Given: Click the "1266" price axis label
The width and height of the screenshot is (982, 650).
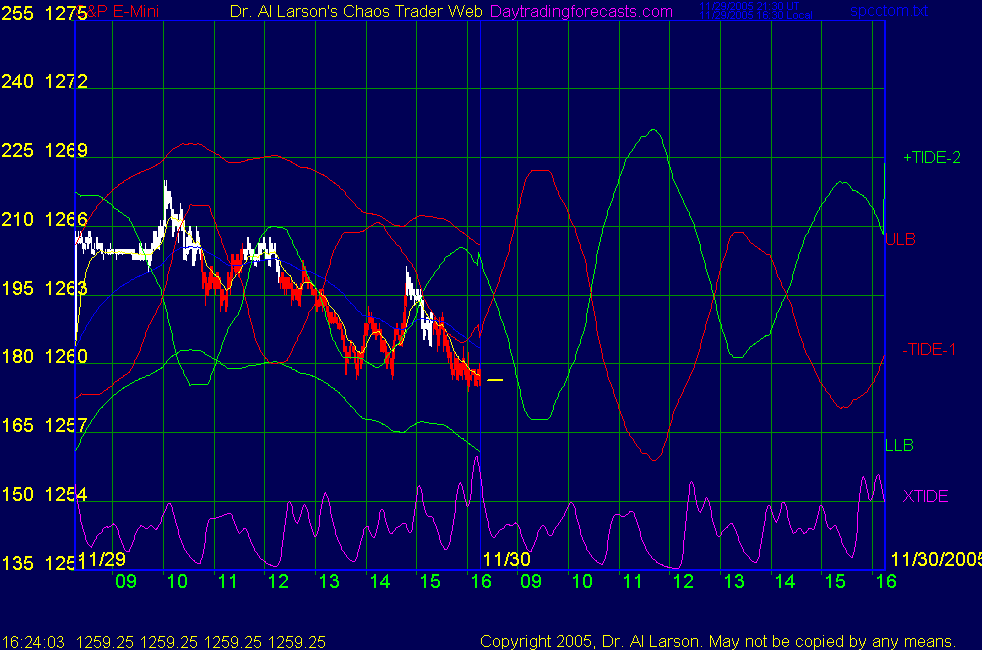Looking at the screenshot, I should 66,219.
